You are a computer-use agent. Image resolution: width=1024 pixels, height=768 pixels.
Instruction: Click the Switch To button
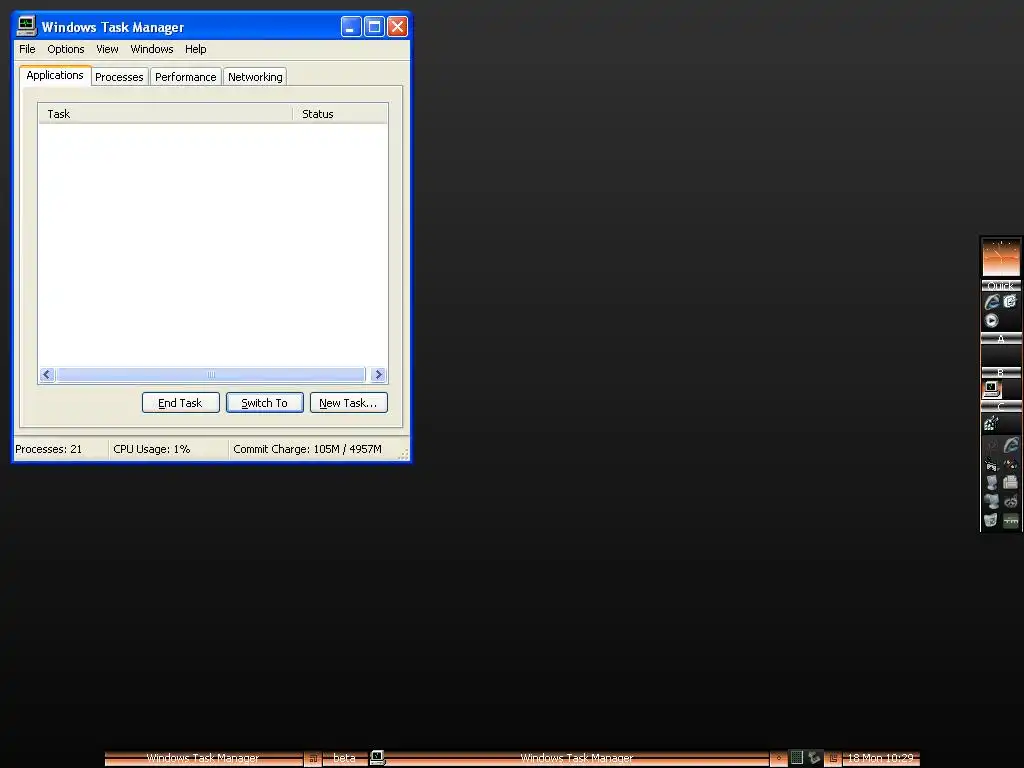(264, 403)
